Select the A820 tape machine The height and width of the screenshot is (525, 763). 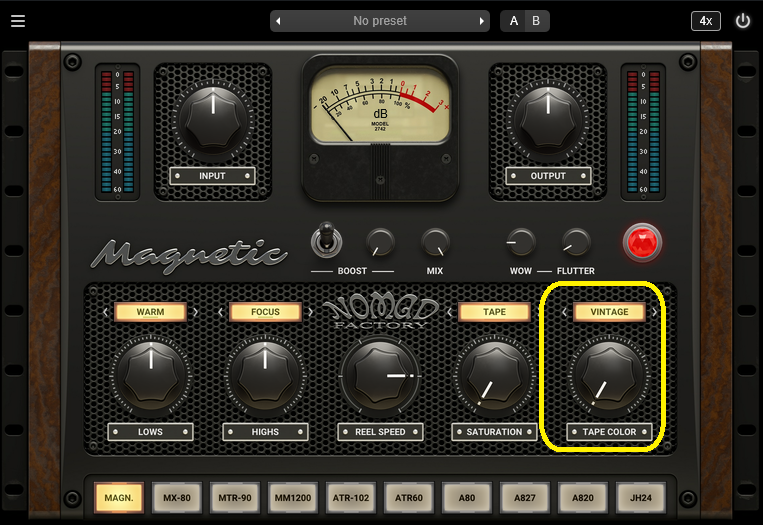(582, 498)
